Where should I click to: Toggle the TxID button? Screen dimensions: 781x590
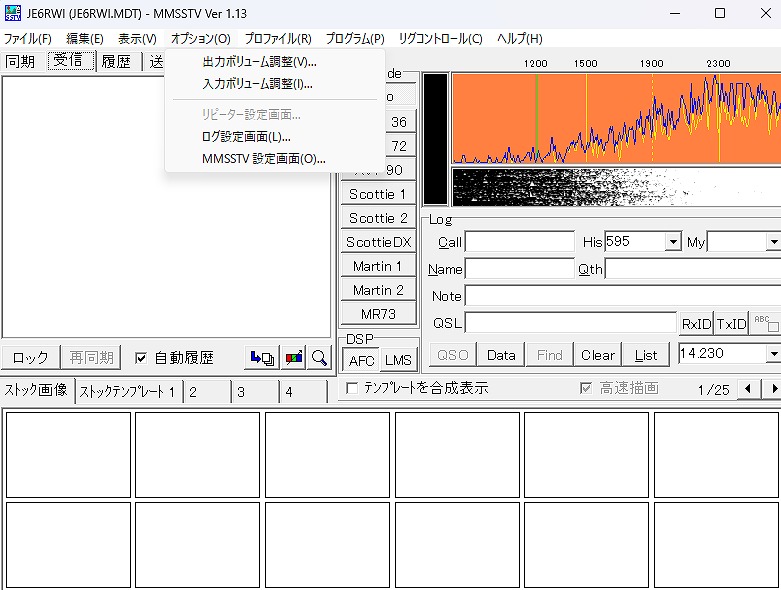[x=731, y=323]
